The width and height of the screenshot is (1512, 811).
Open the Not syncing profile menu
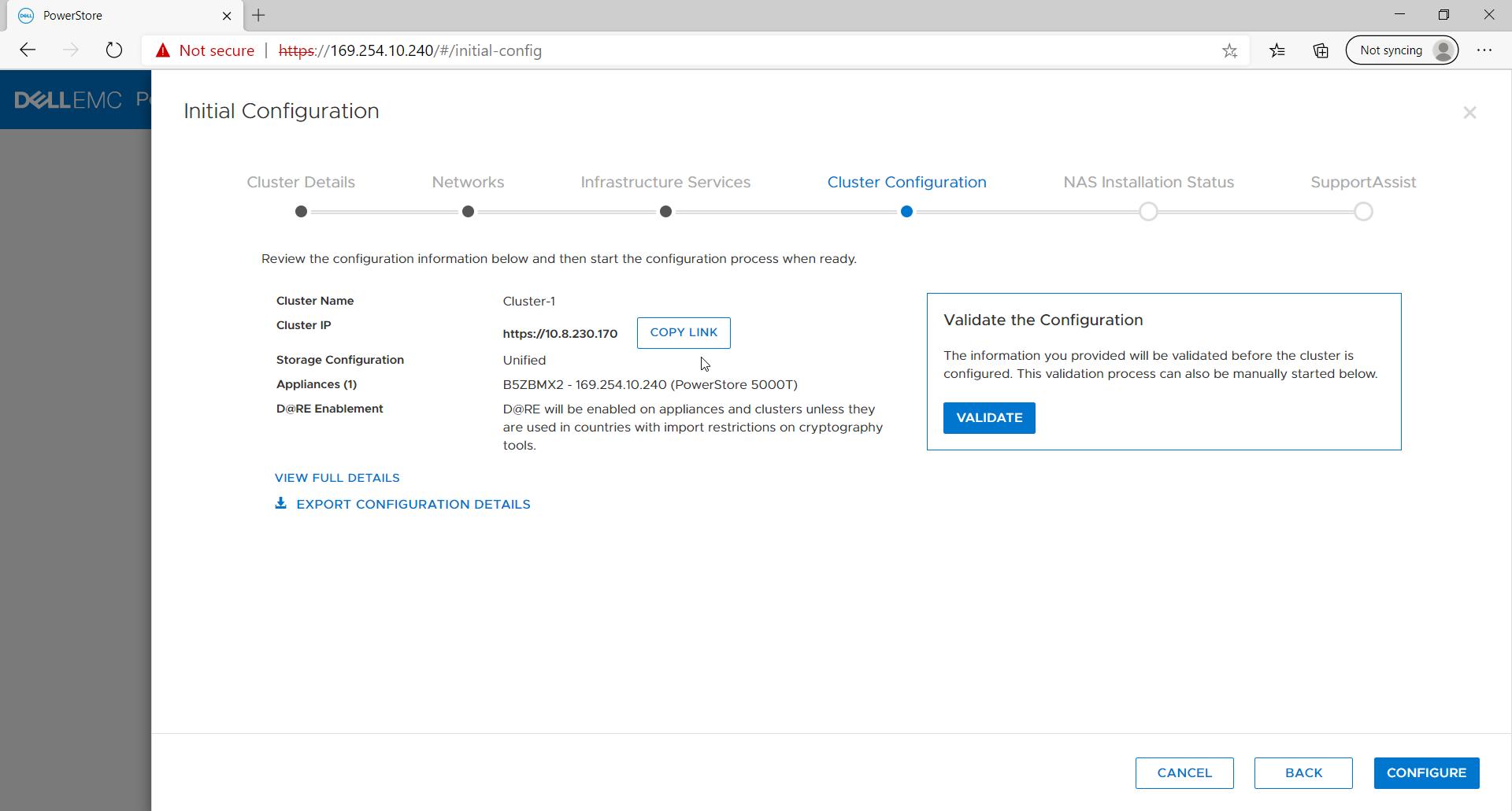[x=1403, y=50]
